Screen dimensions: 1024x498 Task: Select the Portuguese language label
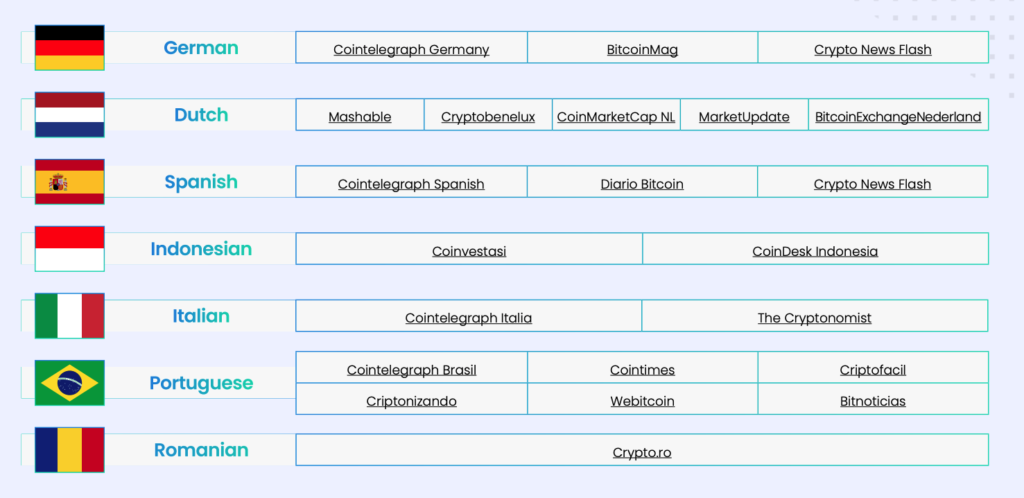201,383
